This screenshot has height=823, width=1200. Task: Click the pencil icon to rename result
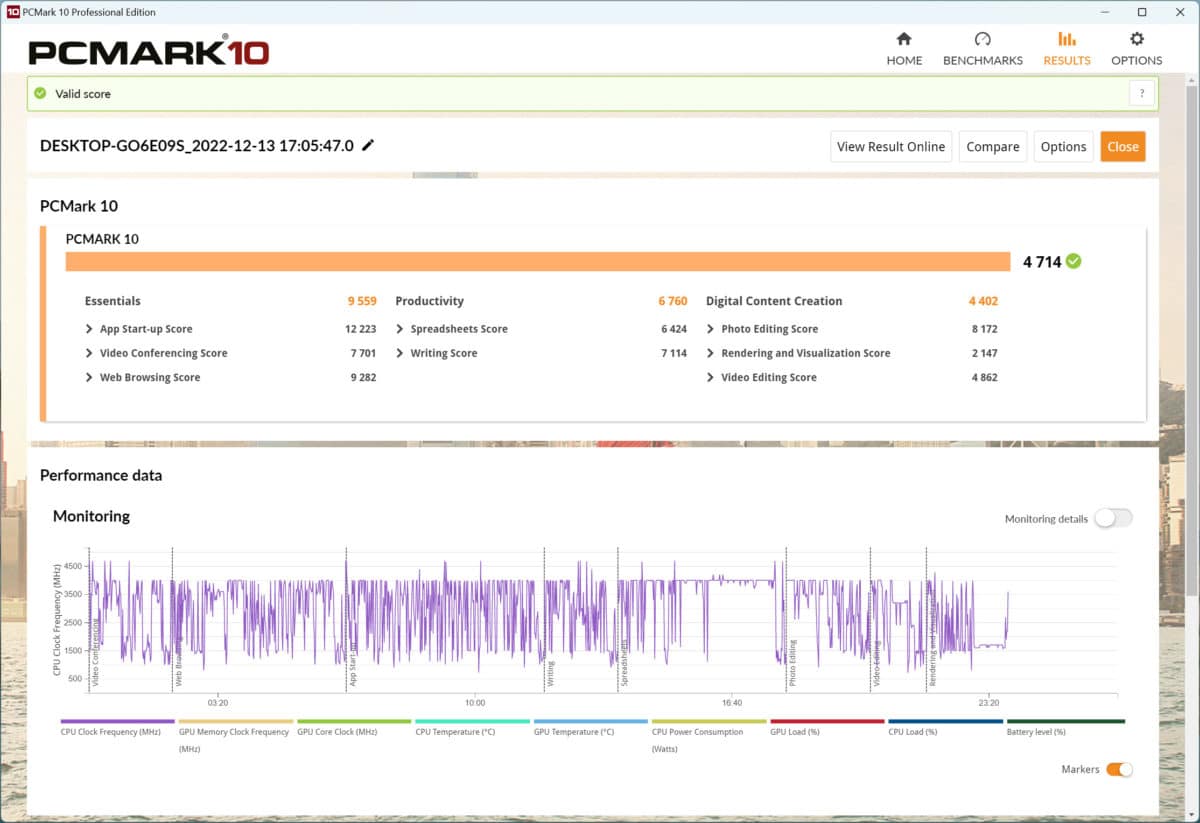pos(368,145)
